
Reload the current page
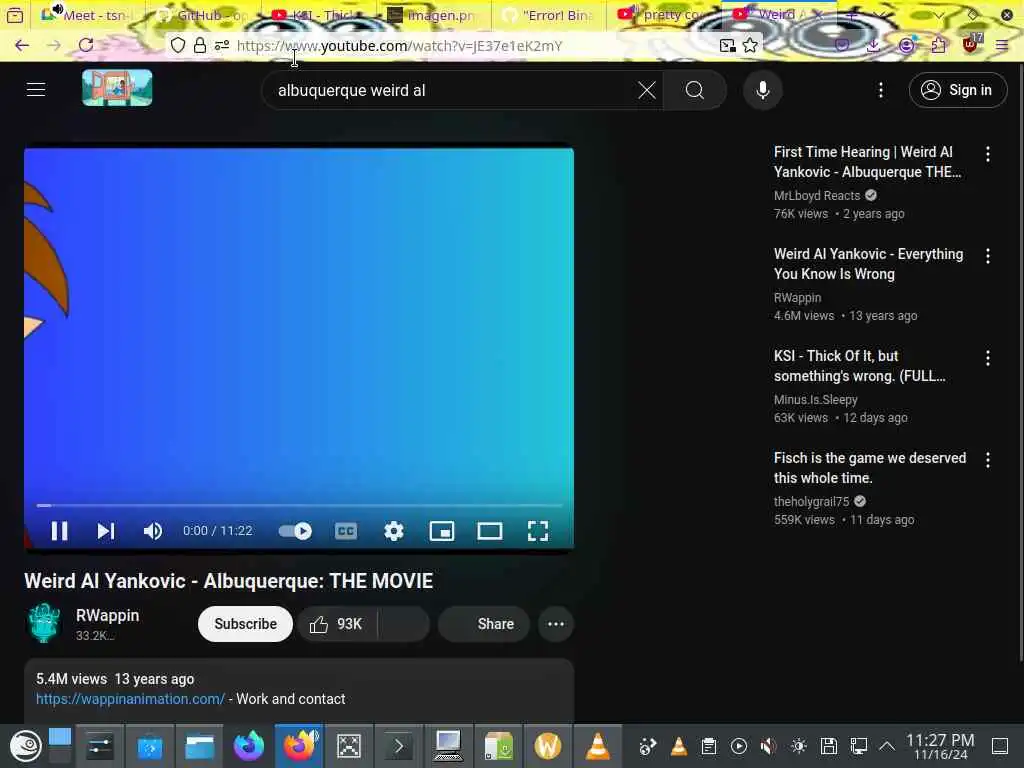[86, 45]
